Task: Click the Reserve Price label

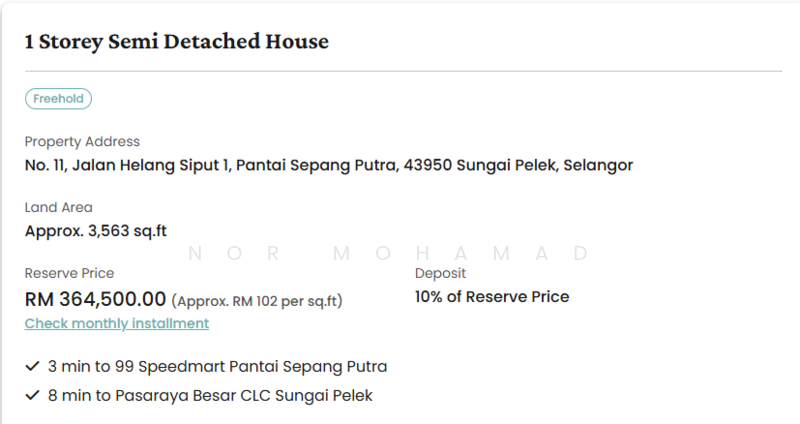Action: point(69,273)
